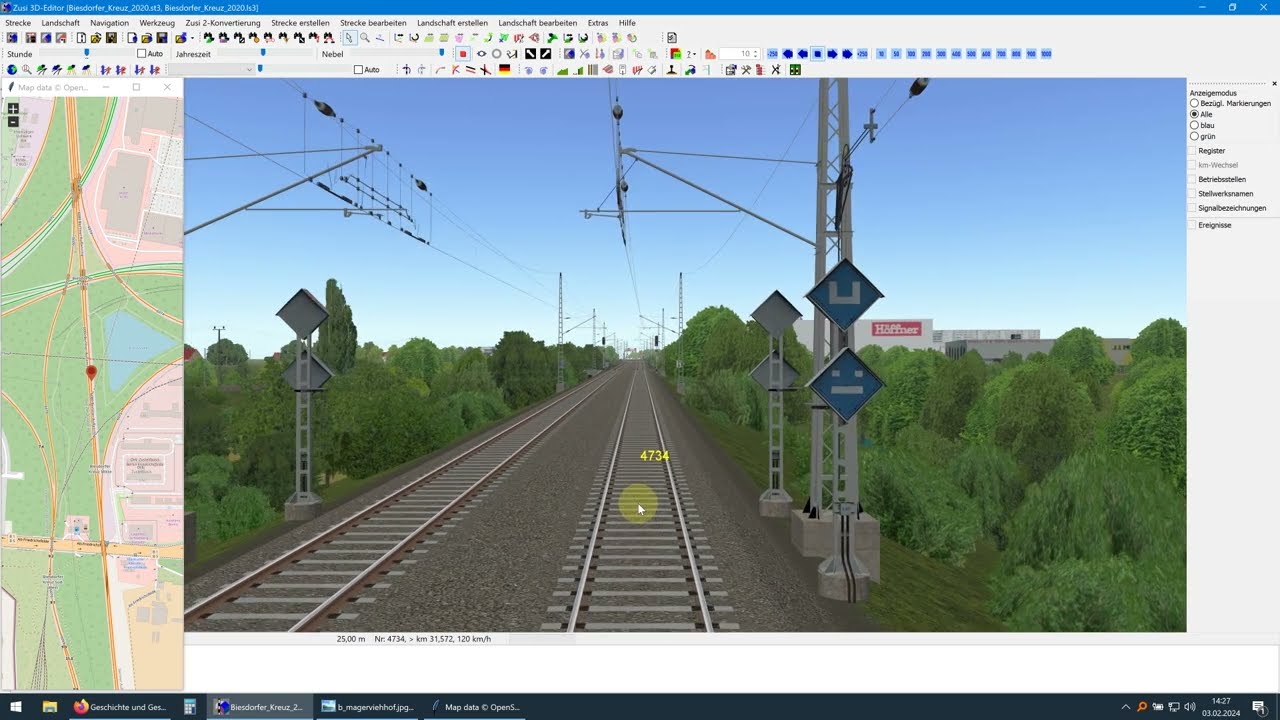Click the black stamp icon in third toolbar

[672, 70]
